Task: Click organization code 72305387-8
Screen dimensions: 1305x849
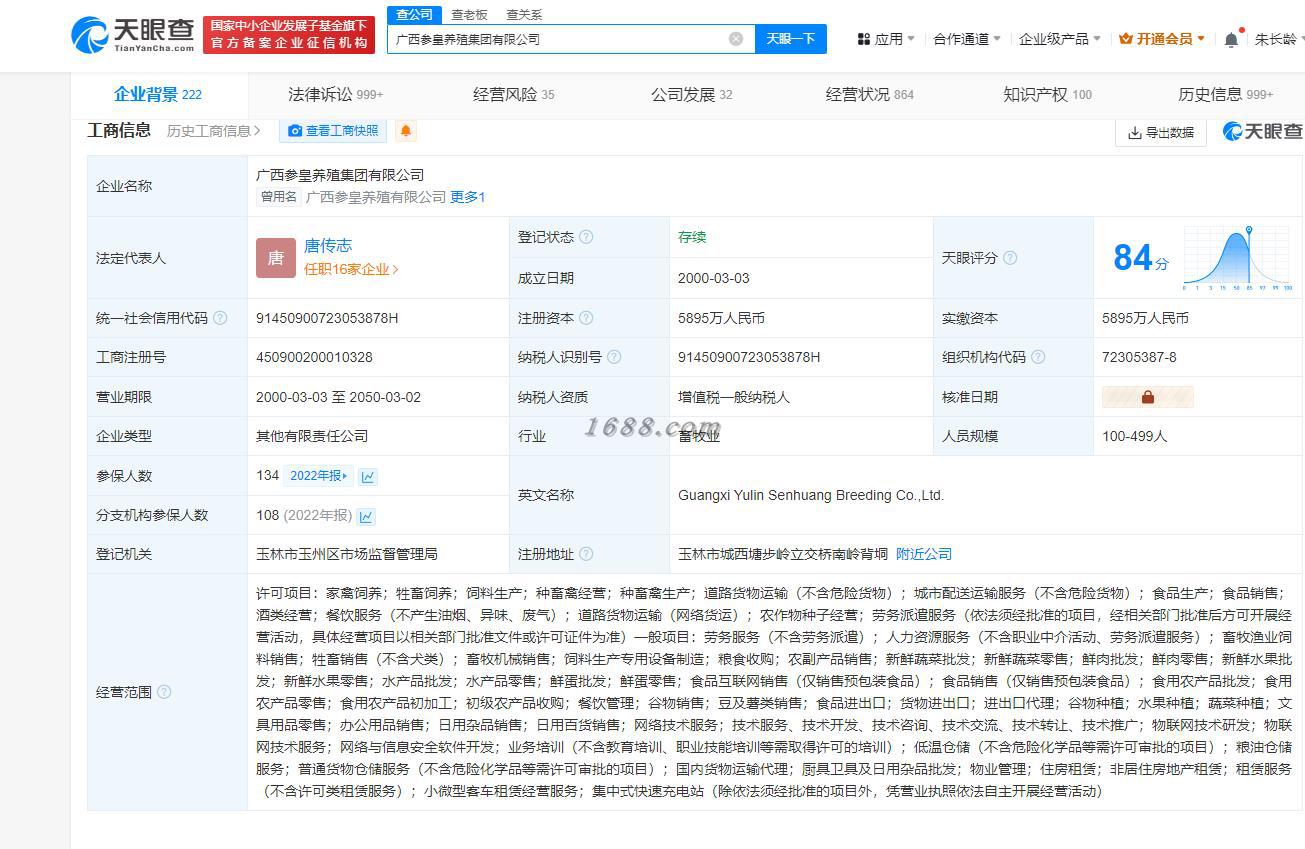Action: point(1139,357)
